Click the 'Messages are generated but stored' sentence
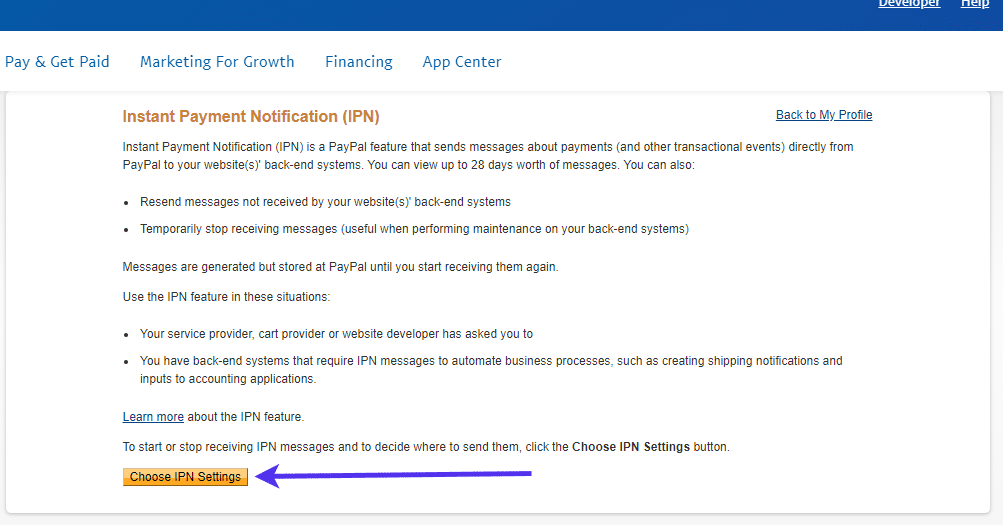Screen dimensions: 1003x525 [x=340, y=267]
